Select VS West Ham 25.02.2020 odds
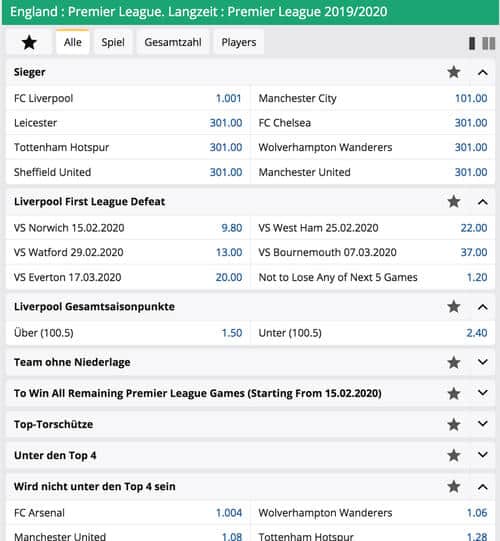Screen dimensions: 500x541 pyautogui.click(x=373, y=228)
